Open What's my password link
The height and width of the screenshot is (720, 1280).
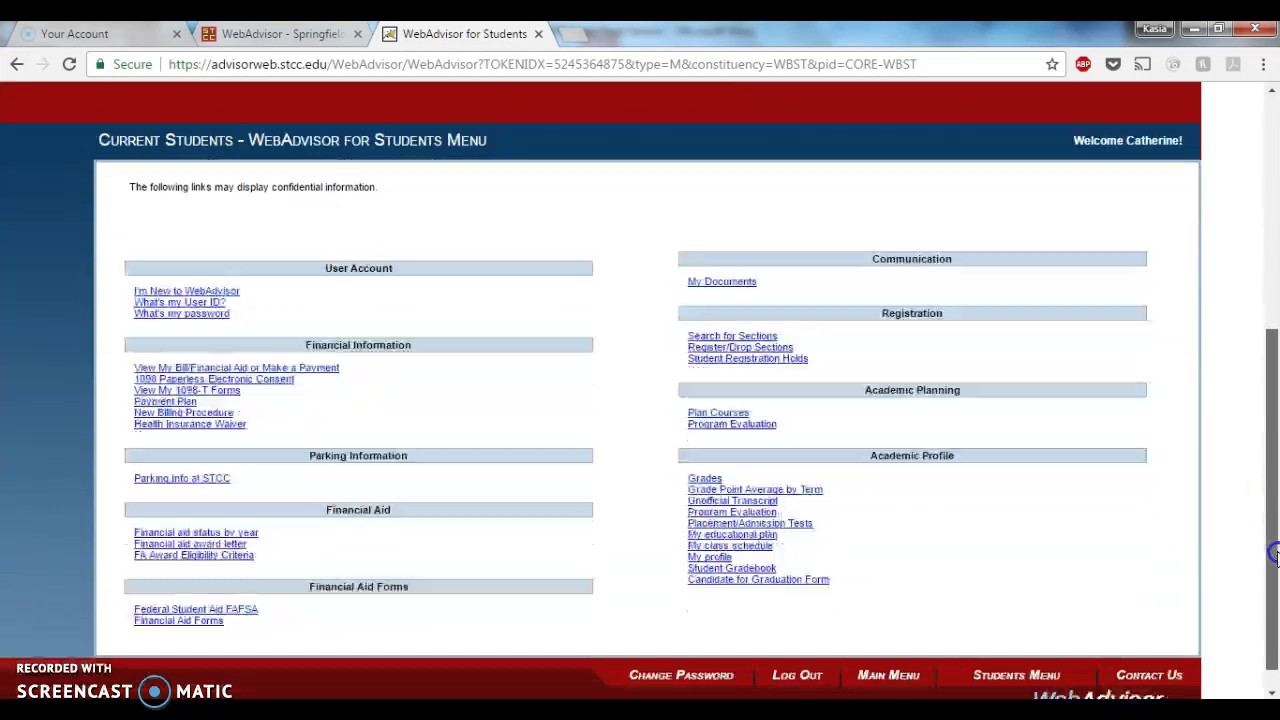coord(182,314)
